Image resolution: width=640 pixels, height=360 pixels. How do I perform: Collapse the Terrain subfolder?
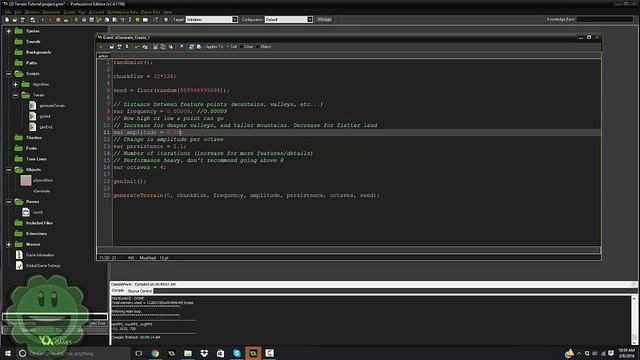pyautogui.click(x=15, y=95)
